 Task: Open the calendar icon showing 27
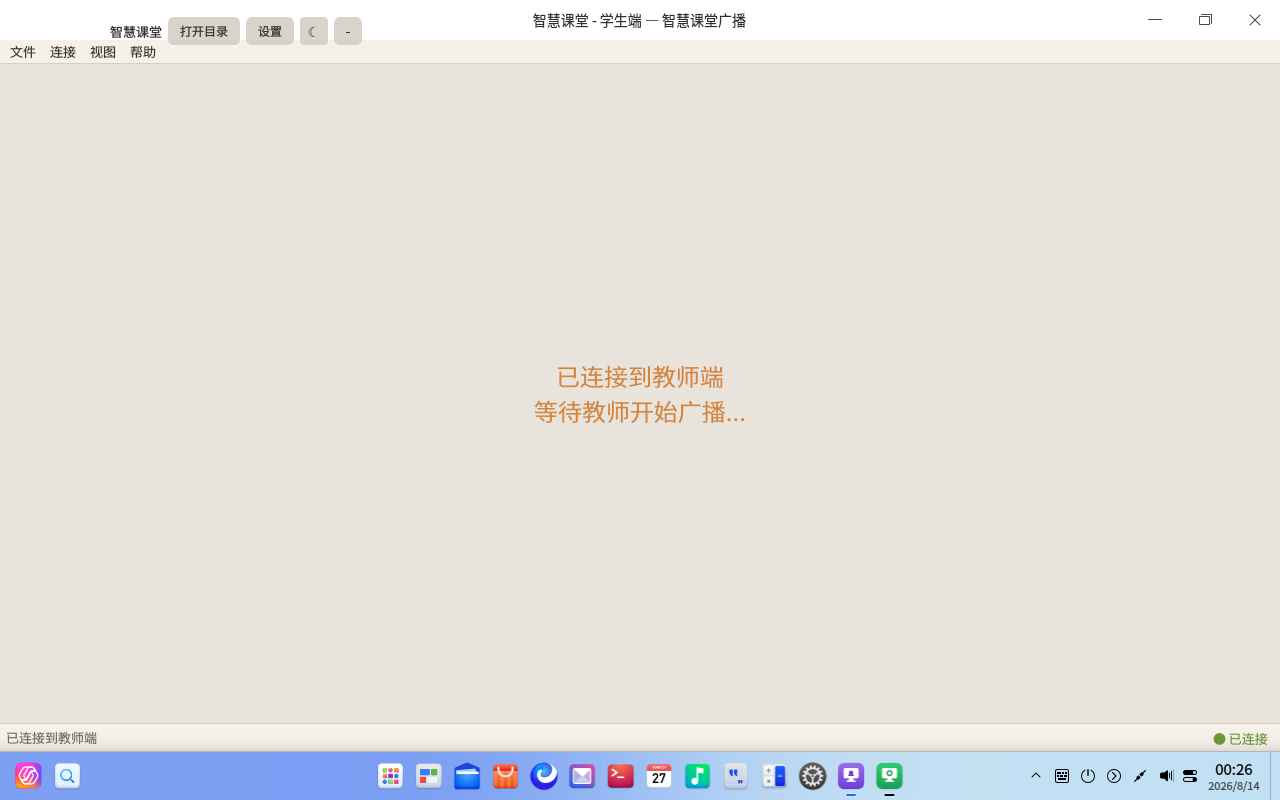pyautogui.click(x=659, y=776)
